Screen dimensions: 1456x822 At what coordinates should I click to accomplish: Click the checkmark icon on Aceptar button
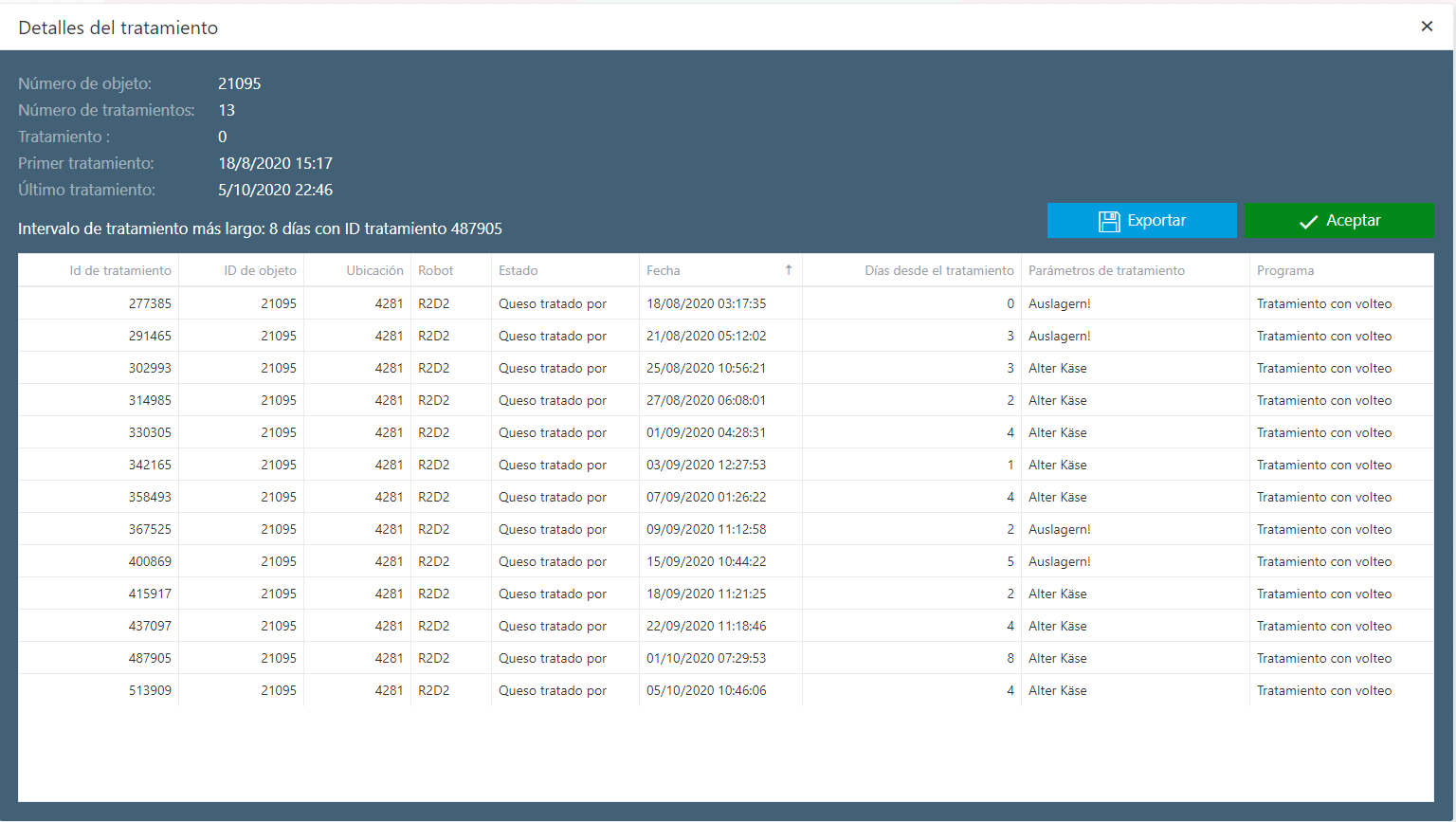click(1308, 221)
